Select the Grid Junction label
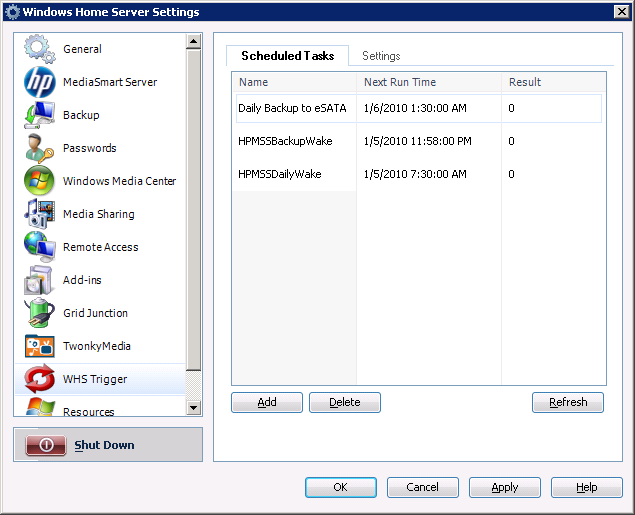 pyautogui.click(x=95, y=313)
